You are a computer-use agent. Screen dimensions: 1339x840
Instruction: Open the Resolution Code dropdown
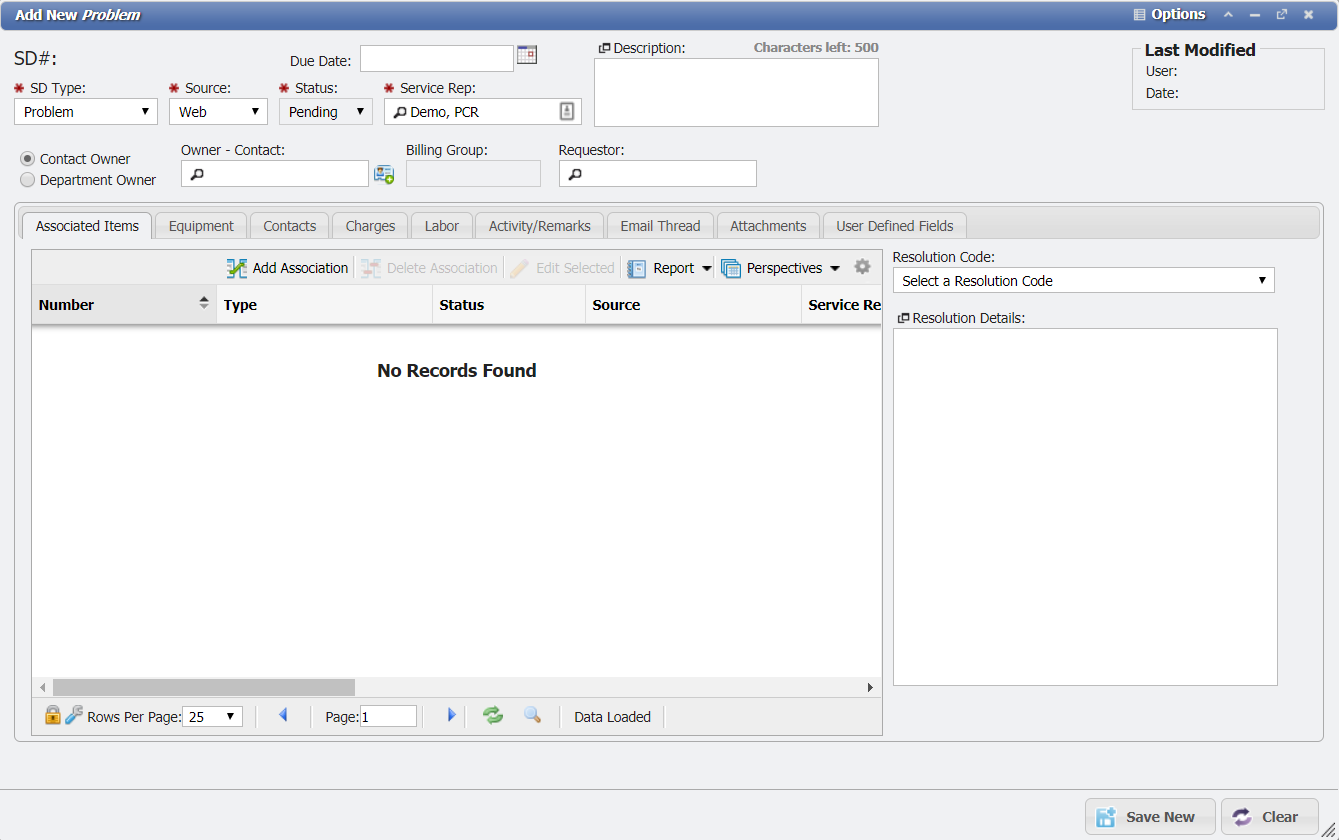click(1083, 281)
